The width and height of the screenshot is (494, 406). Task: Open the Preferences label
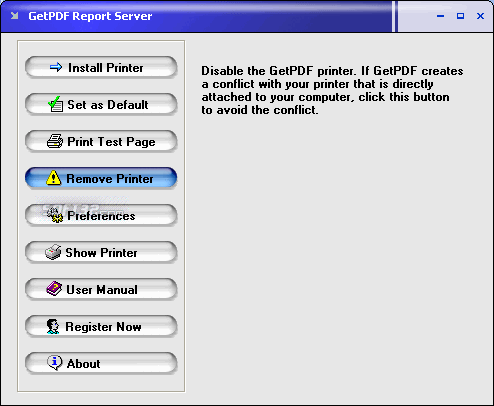(101, 216)
